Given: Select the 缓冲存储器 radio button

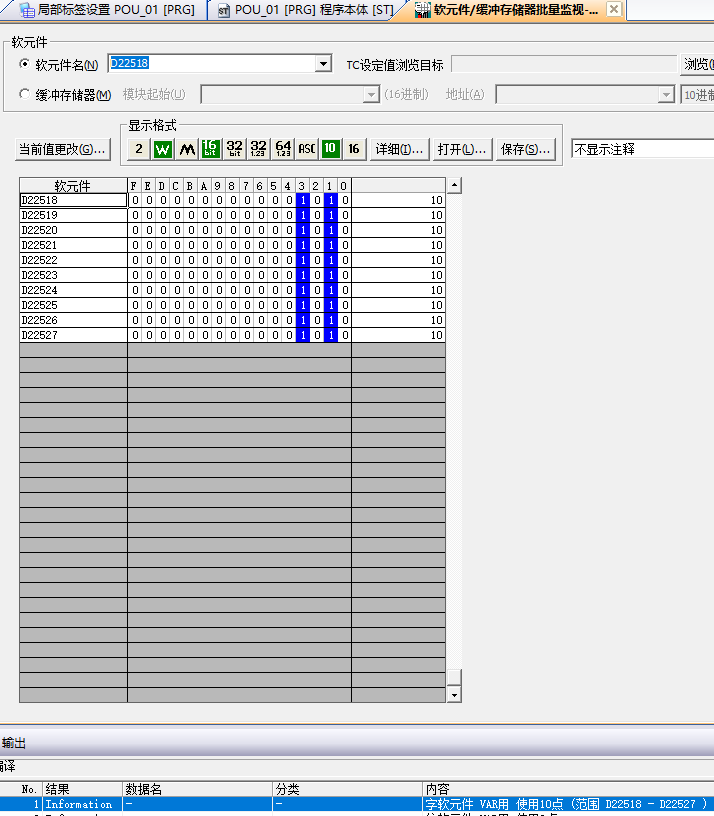Looking at the screenshot, I should (x=25, y=95).
